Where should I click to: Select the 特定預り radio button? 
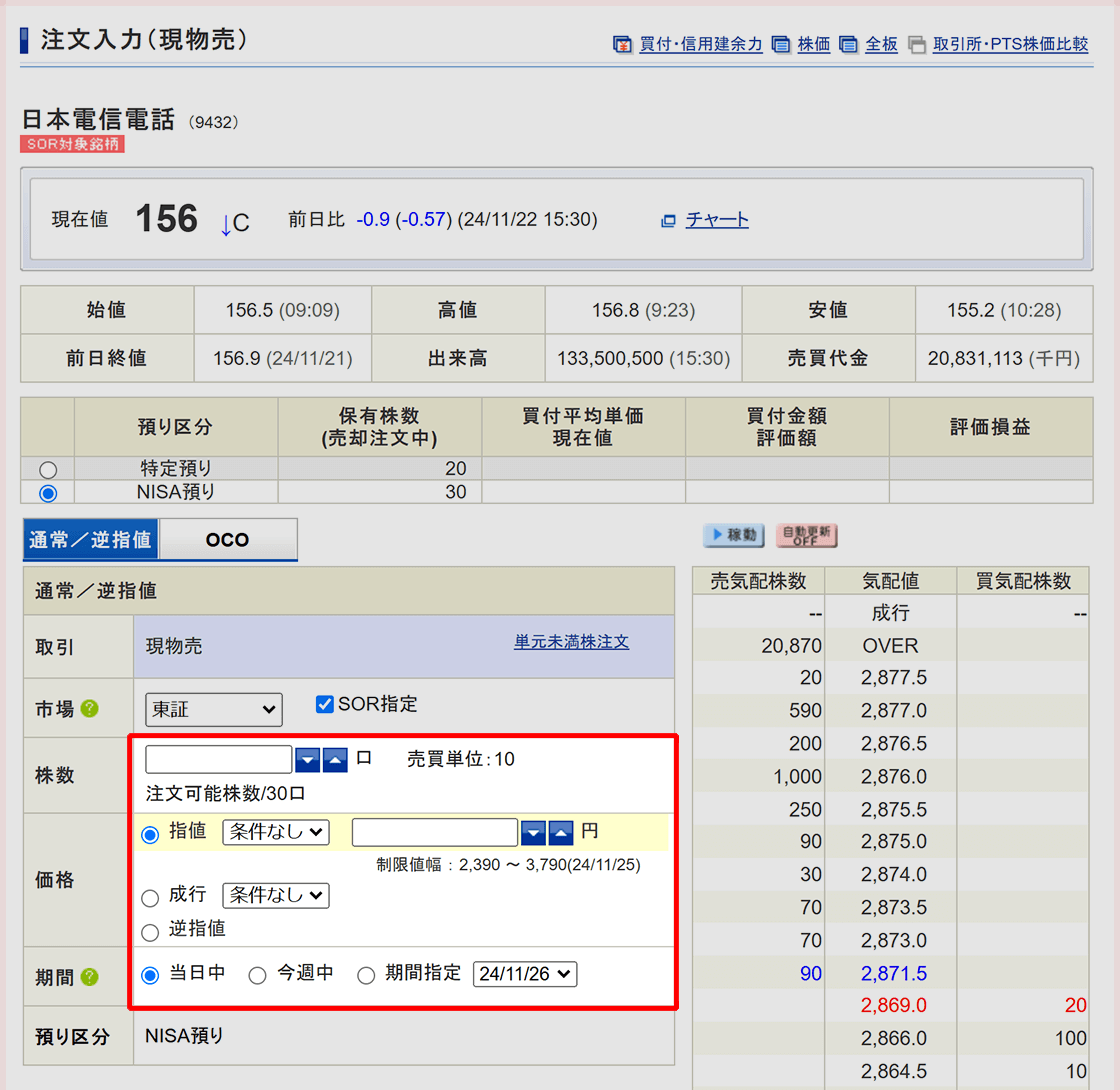coord(48,470)
